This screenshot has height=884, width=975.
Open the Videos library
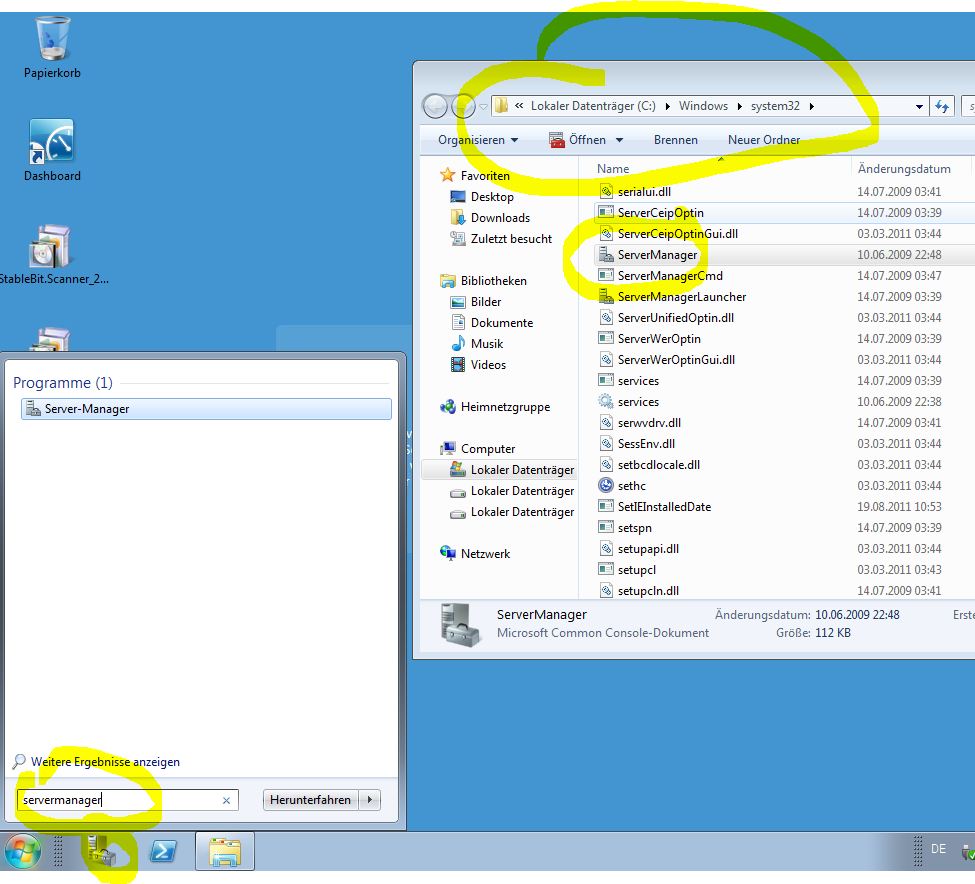tap(488, 365)
